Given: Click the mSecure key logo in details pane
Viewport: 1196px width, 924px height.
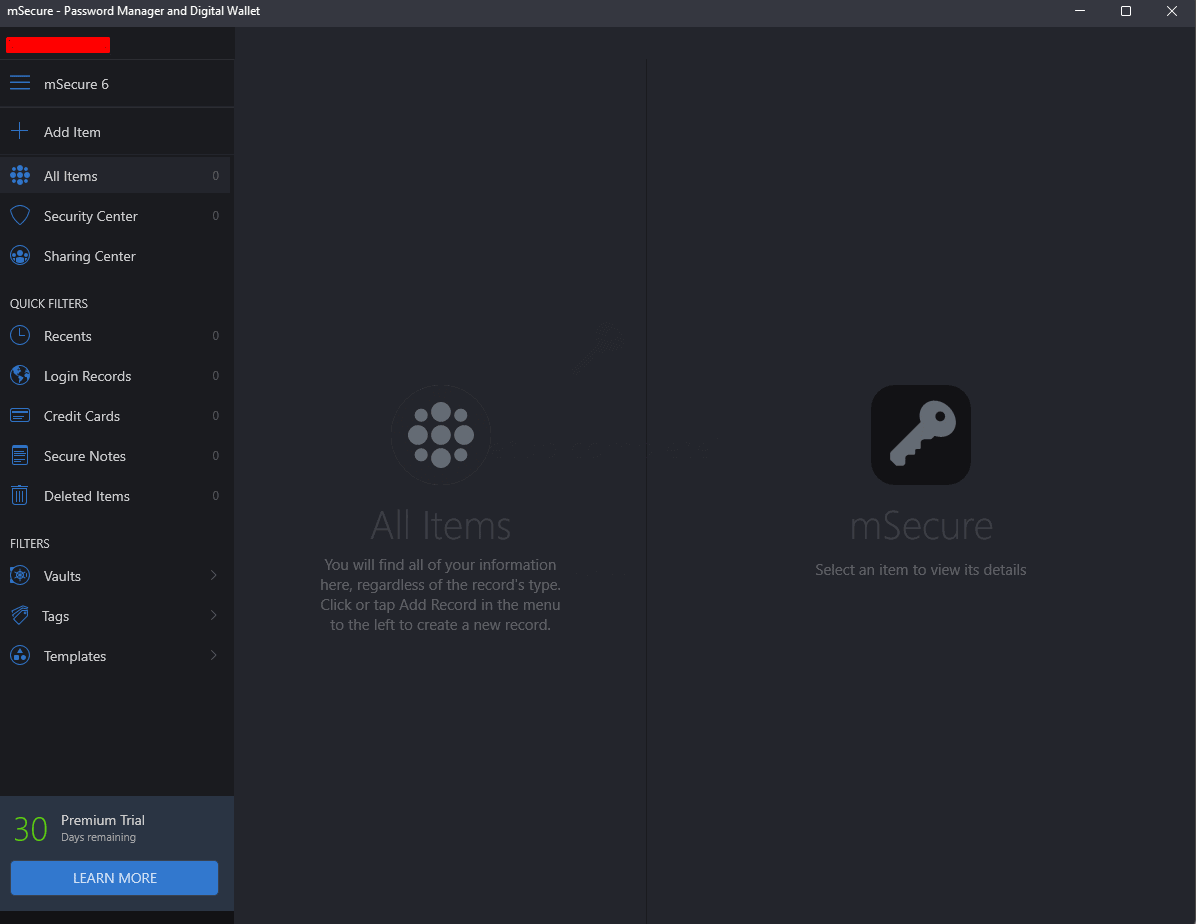Looking at the screenshot, I should (x=921, y=435).
